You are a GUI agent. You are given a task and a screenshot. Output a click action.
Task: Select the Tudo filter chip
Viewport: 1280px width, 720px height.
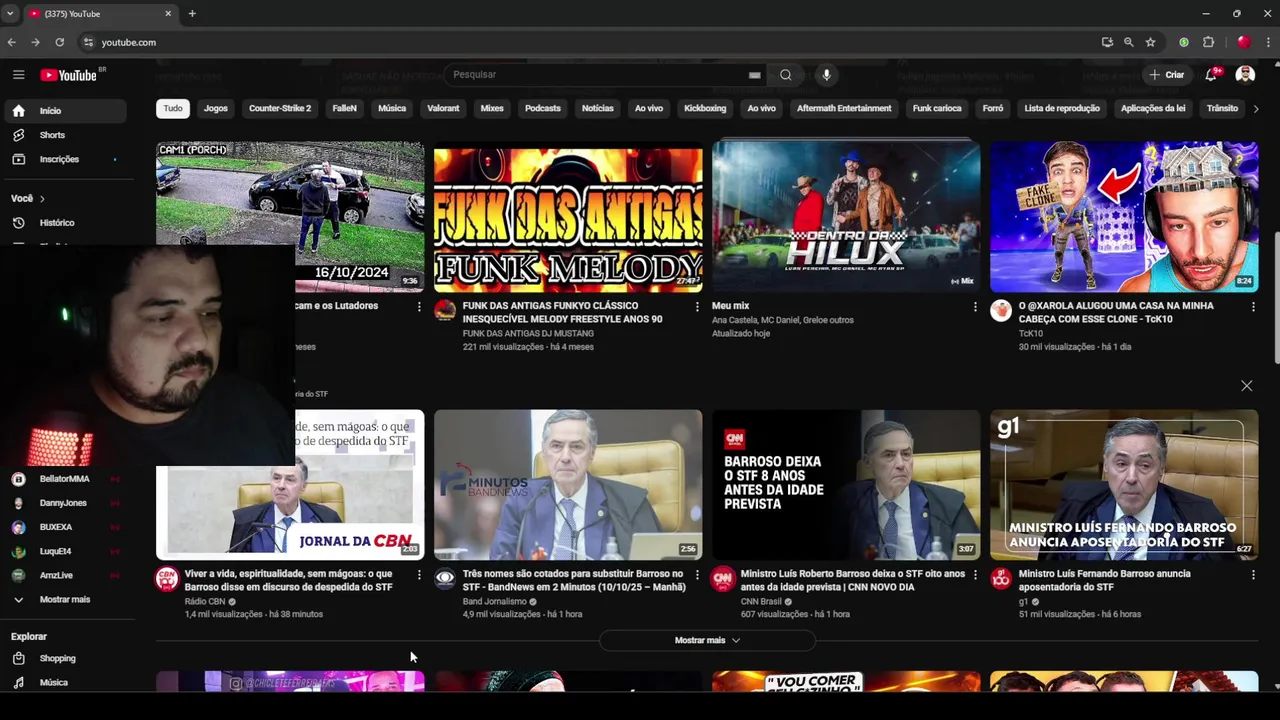point(173,108)
